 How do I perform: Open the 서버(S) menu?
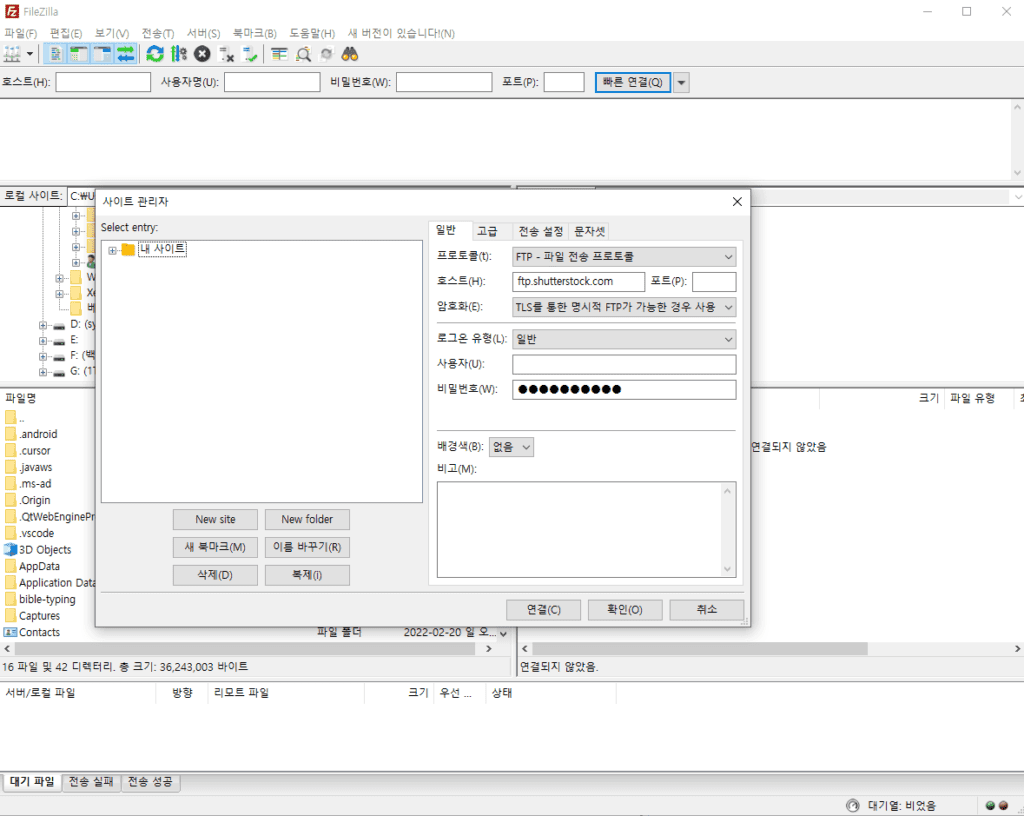(x=203, y=33)
